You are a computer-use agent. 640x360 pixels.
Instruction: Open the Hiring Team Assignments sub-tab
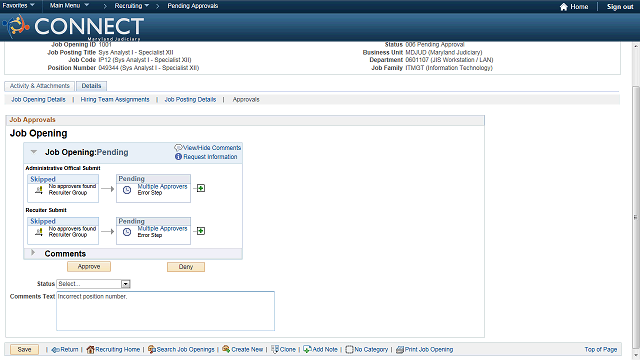[x=115, y=100]
